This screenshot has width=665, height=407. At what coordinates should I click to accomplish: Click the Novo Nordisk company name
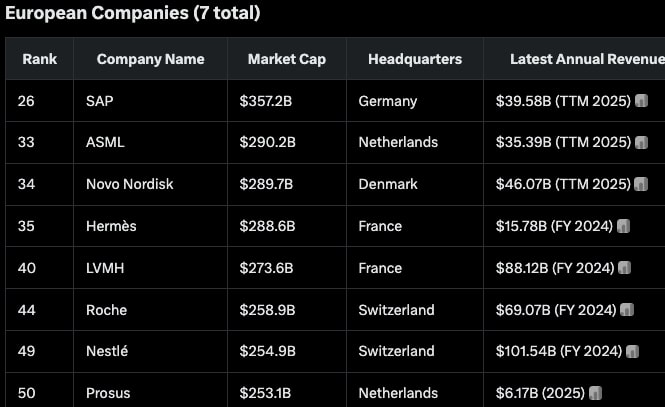click(129, 184)
